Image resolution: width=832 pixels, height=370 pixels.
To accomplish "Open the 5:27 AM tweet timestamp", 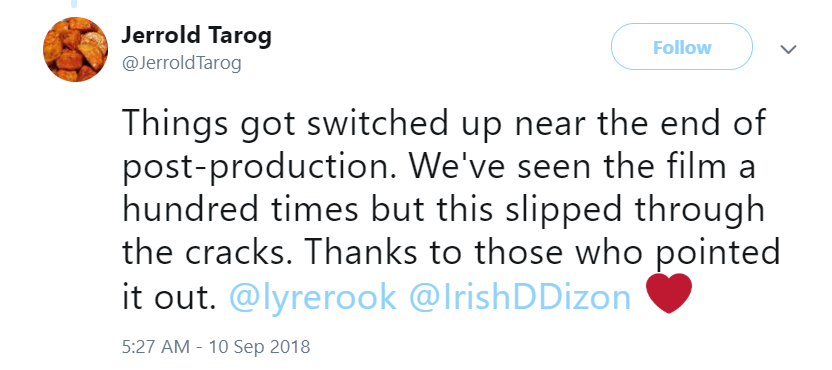I will pyautogui.click(x=155, y=347).
